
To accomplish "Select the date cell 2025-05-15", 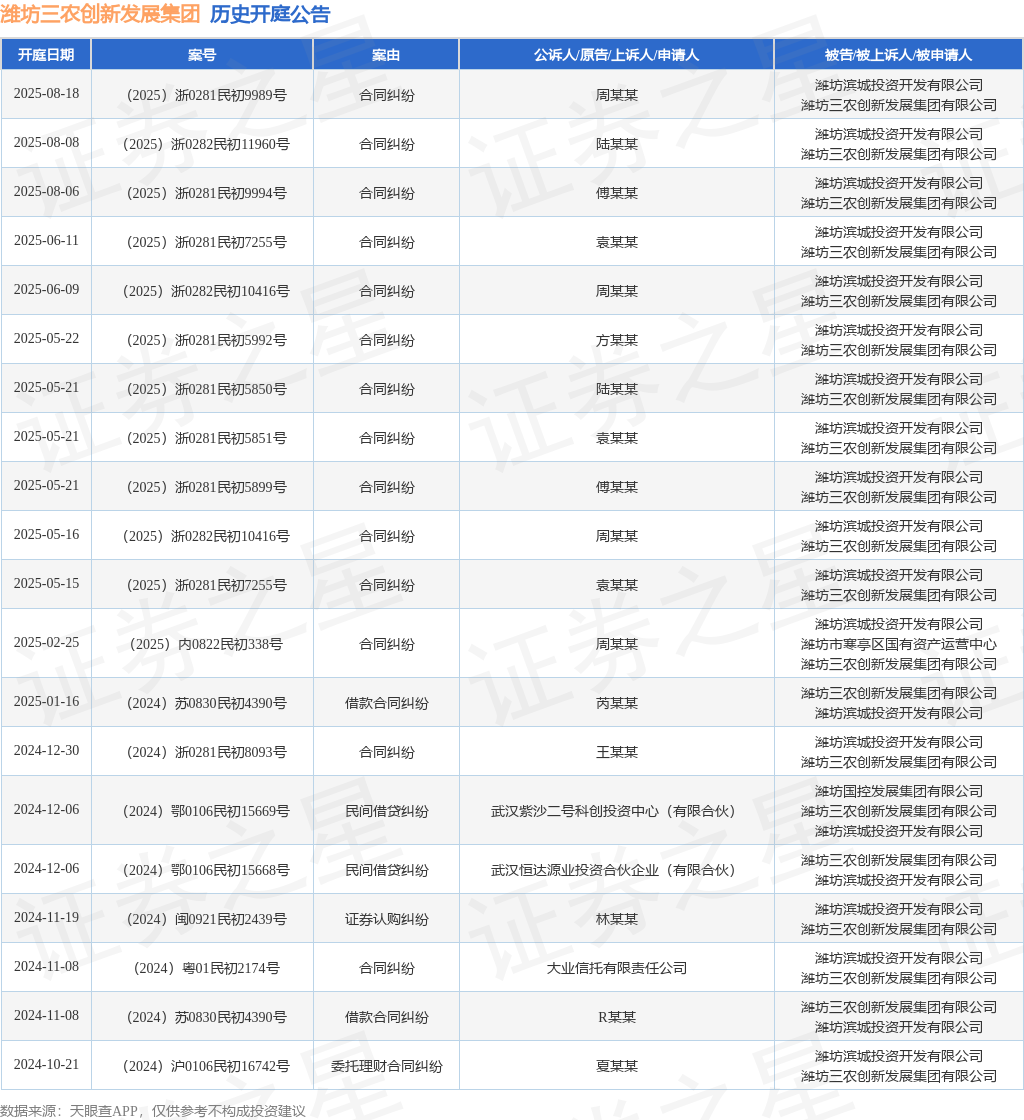I will (x=46, y=584).
